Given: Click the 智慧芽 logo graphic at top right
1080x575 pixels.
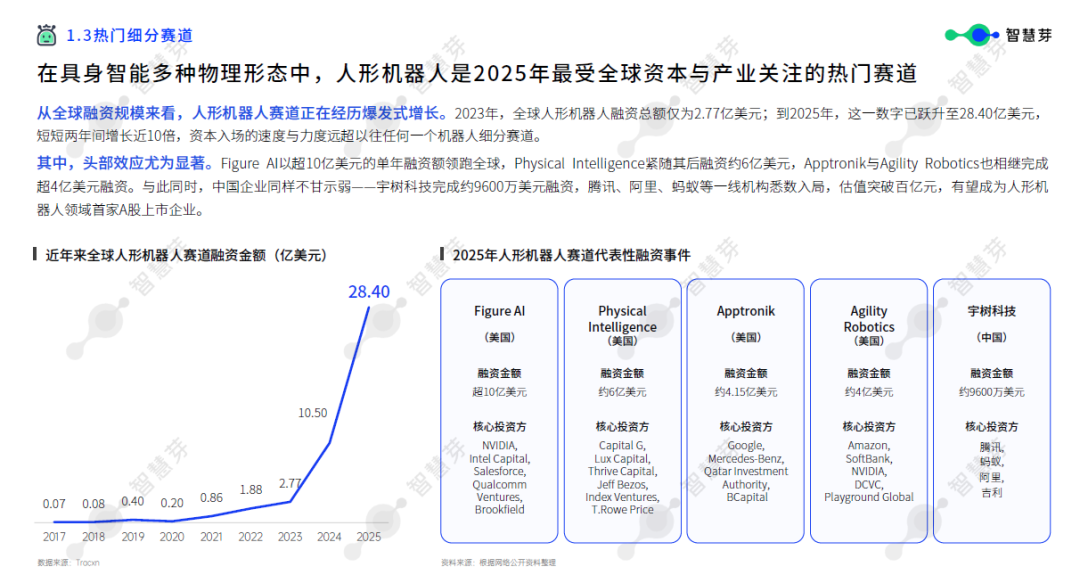Looking at the screenshot, I should 972,34.
